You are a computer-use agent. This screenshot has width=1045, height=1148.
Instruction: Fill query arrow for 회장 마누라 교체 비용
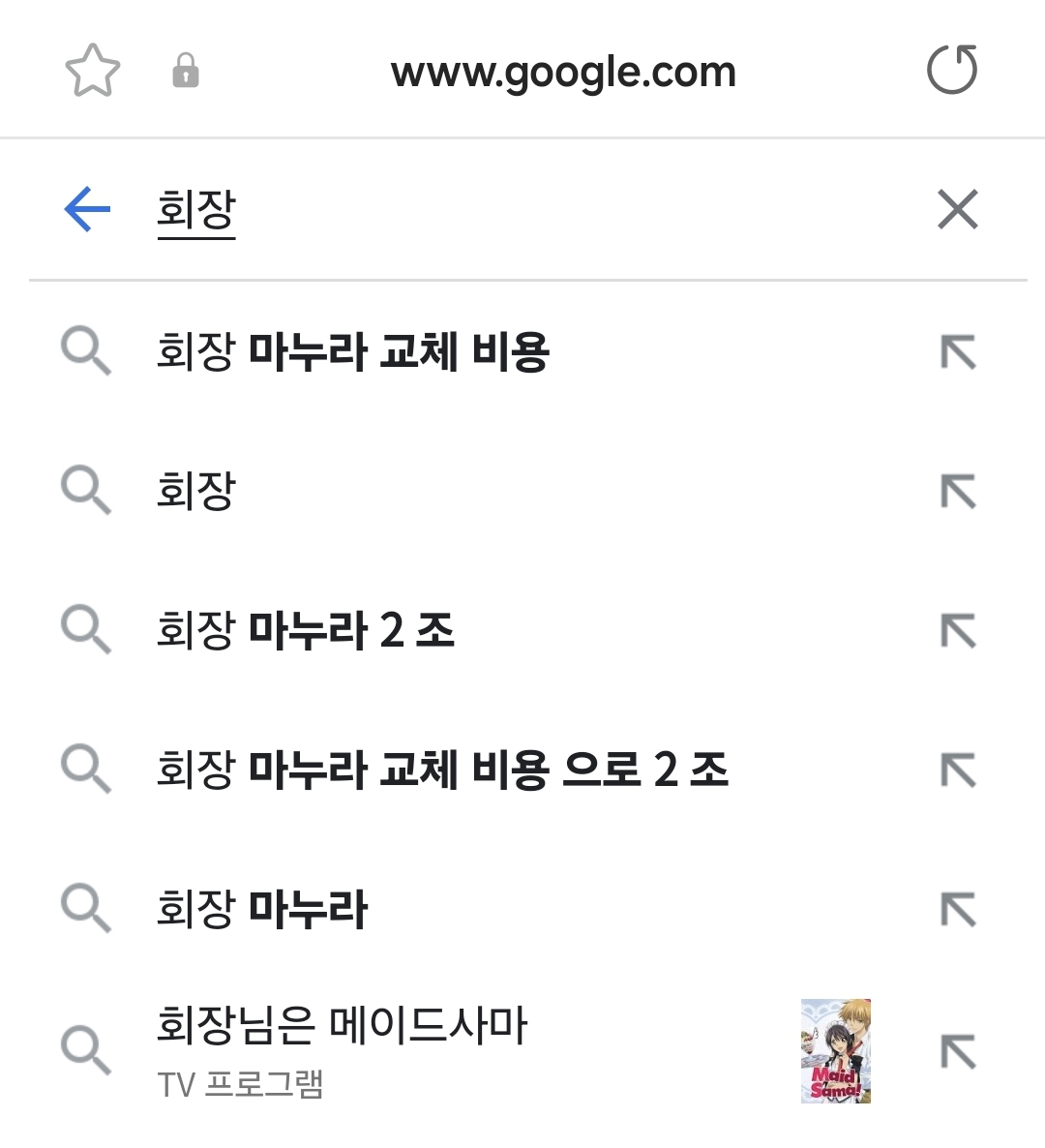(x=958, y=352)
